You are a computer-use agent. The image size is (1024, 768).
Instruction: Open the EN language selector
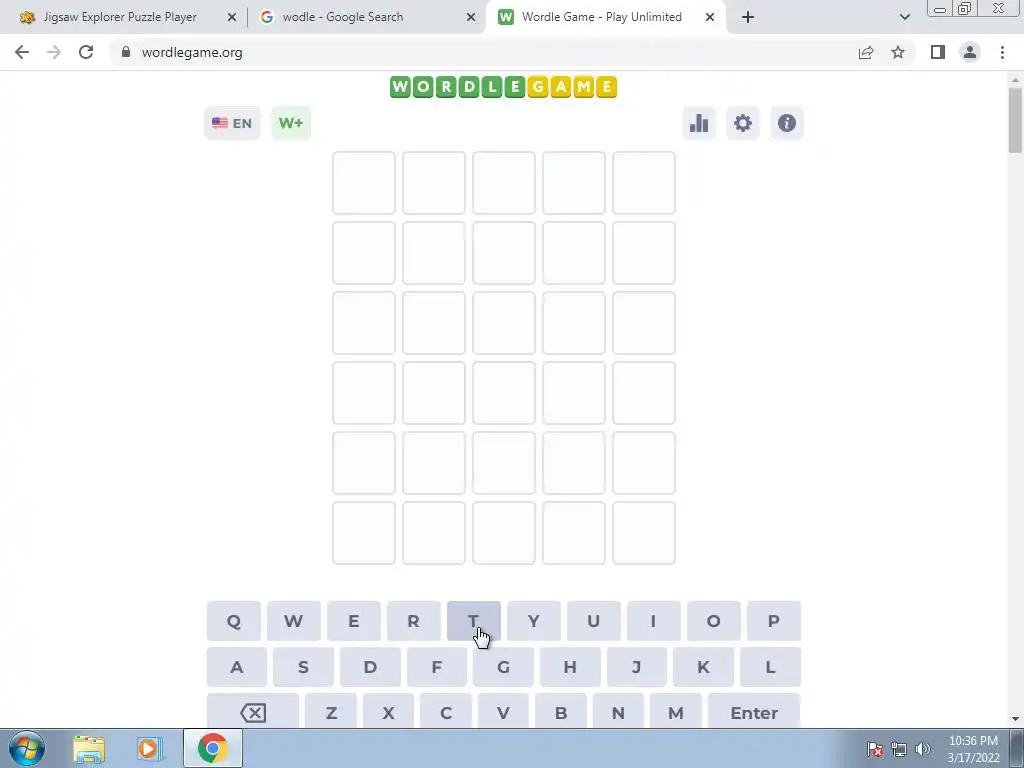(x=232, y=123)
